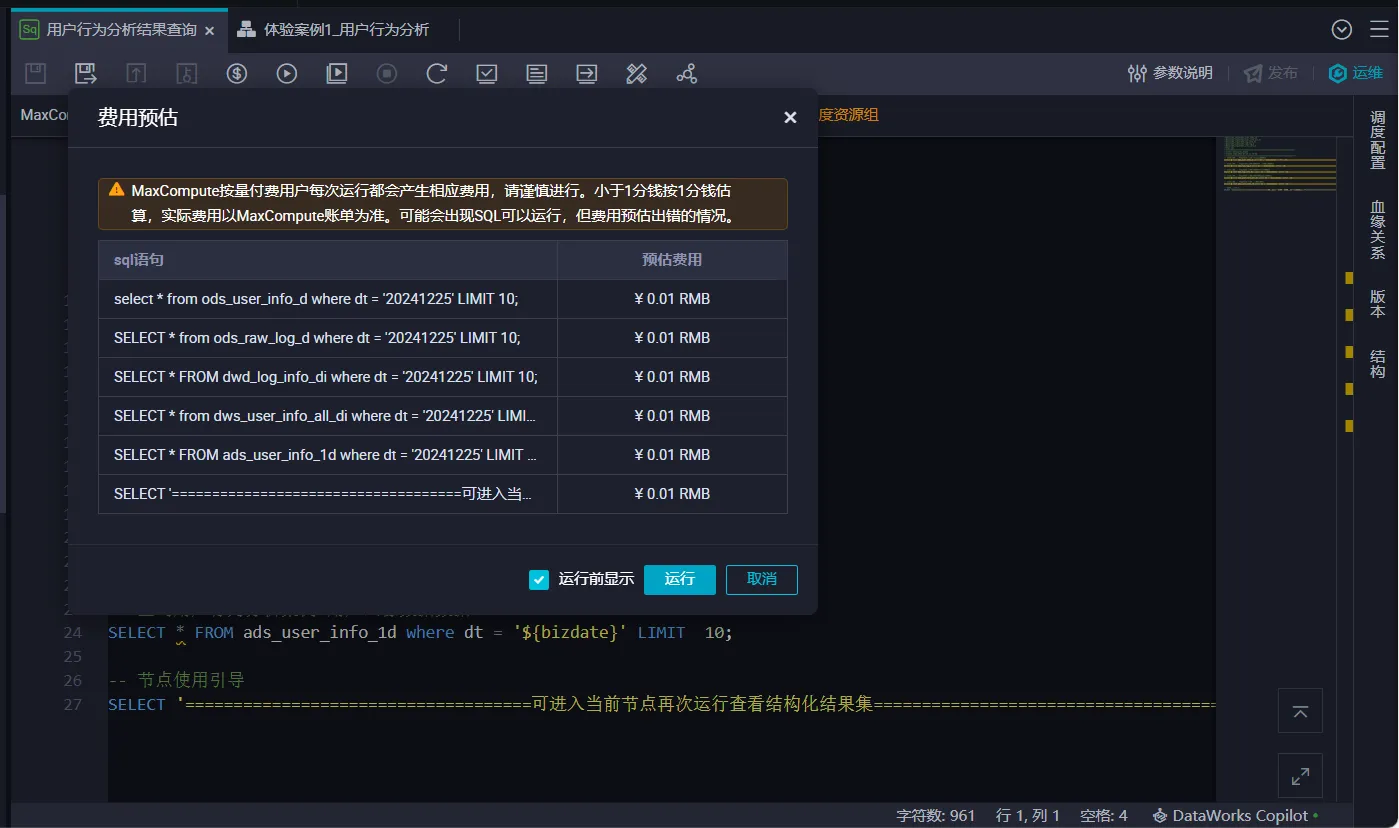Click the warning triangle icon in notice
1399x828 pixels.
tap(117, 189)
